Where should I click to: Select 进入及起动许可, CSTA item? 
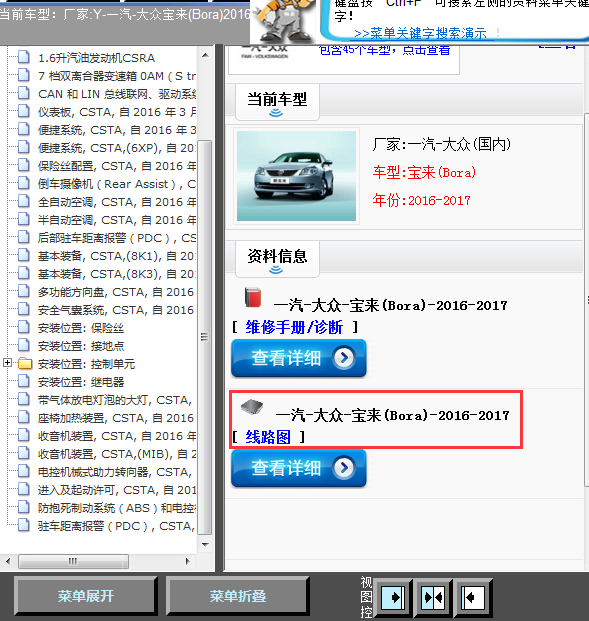click(117, 490)
